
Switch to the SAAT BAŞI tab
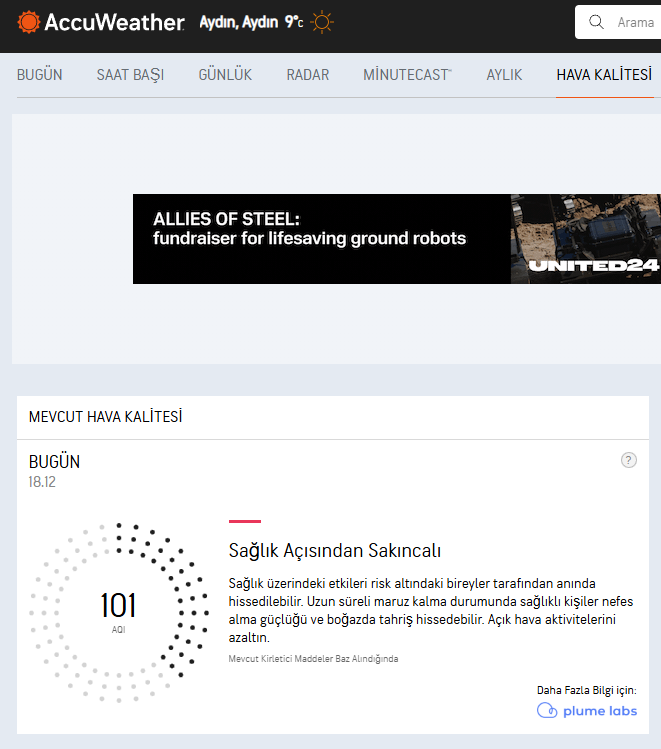[130, 75]
